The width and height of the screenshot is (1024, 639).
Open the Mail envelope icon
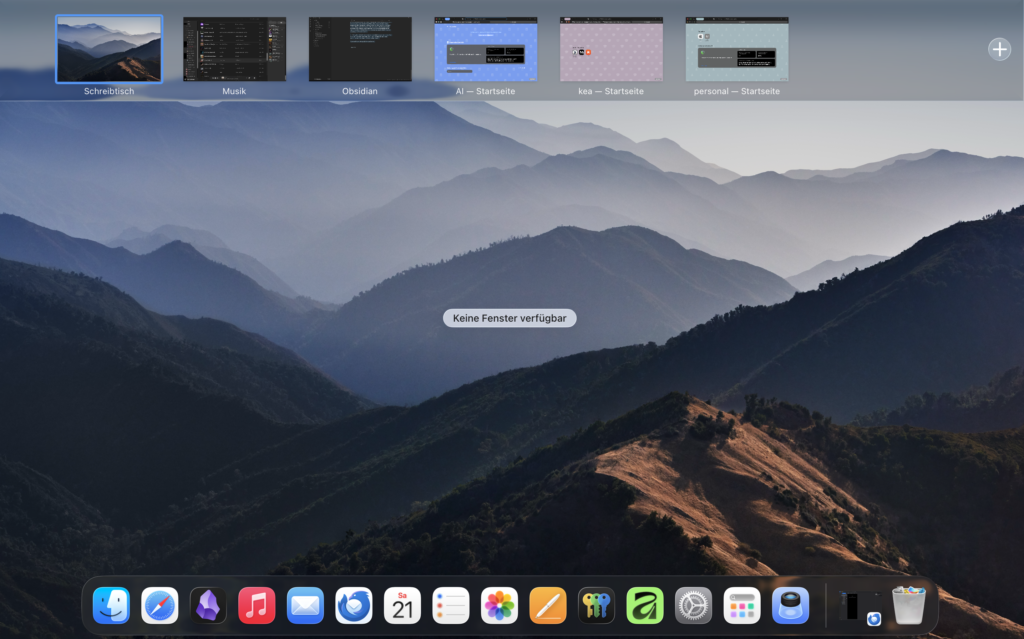[x=305, y=605]
